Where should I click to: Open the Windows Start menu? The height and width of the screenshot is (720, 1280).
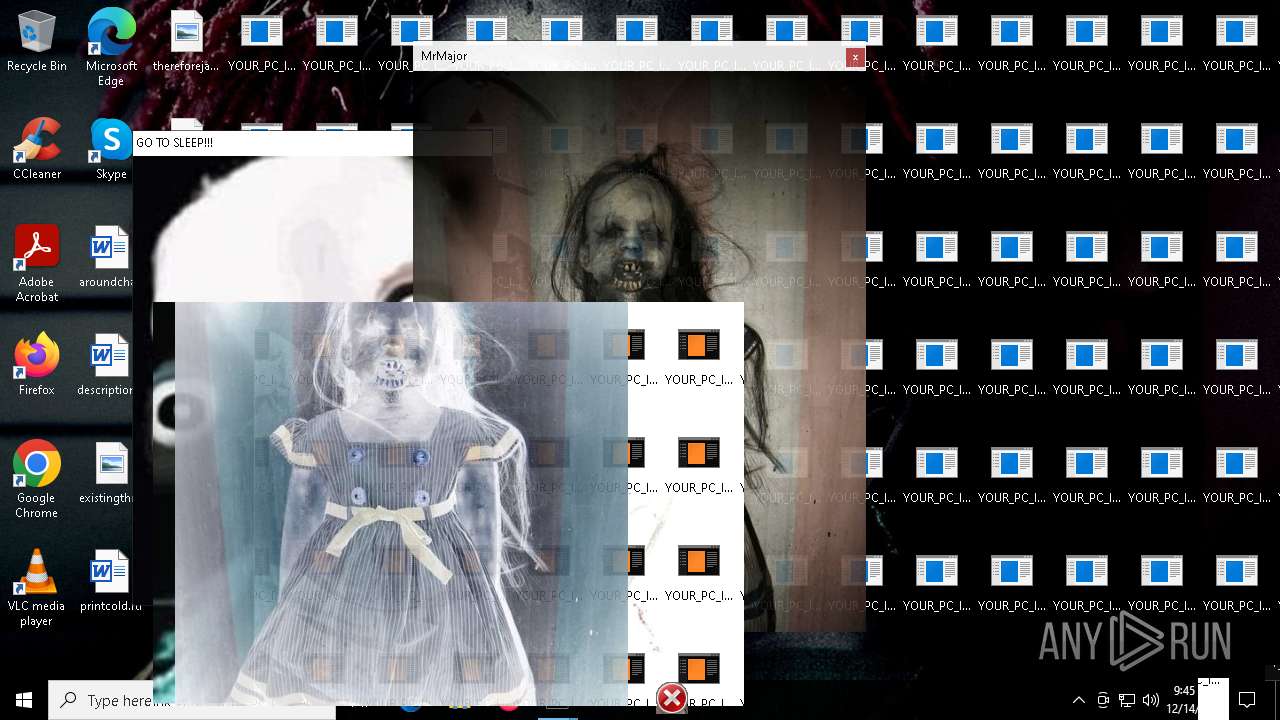pos(24,700)
